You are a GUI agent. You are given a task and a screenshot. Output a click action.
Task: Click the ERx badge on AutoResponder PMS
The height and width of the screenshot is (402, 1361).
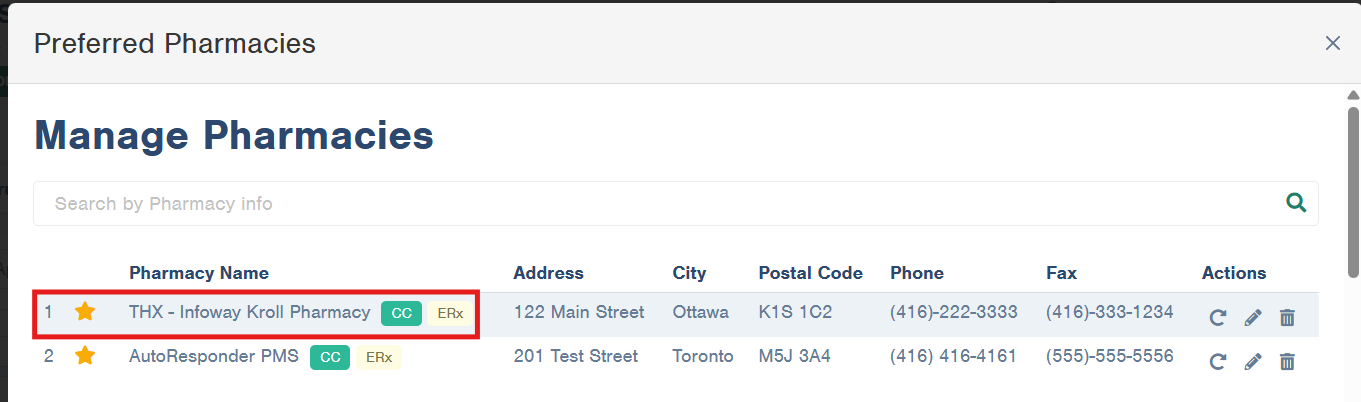point(378,357)
